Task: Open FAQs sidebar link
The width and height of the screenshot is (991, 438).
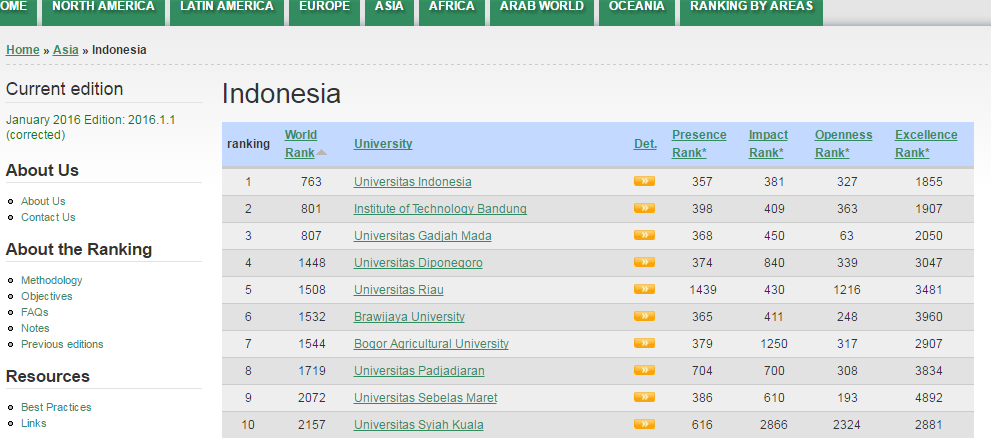Action: coord(35,312)
